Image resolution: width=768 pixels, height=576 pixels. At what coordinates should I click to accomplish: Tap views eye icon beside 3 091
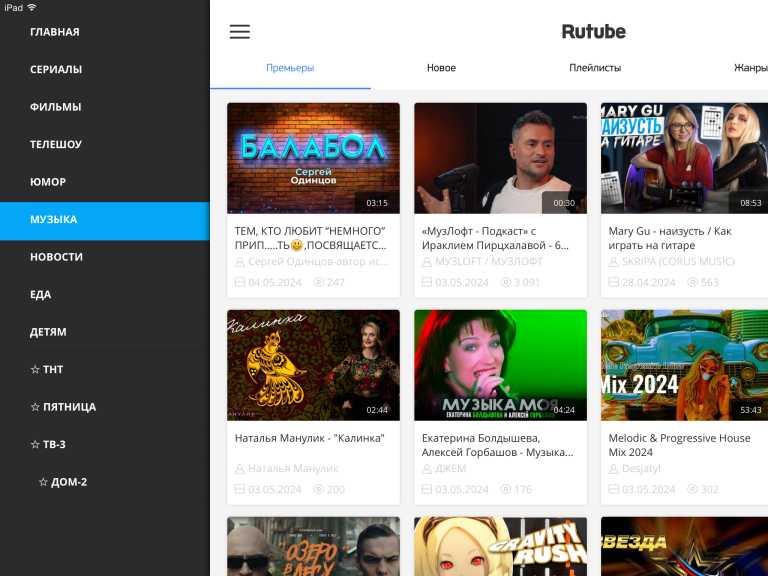coord(505,282)
